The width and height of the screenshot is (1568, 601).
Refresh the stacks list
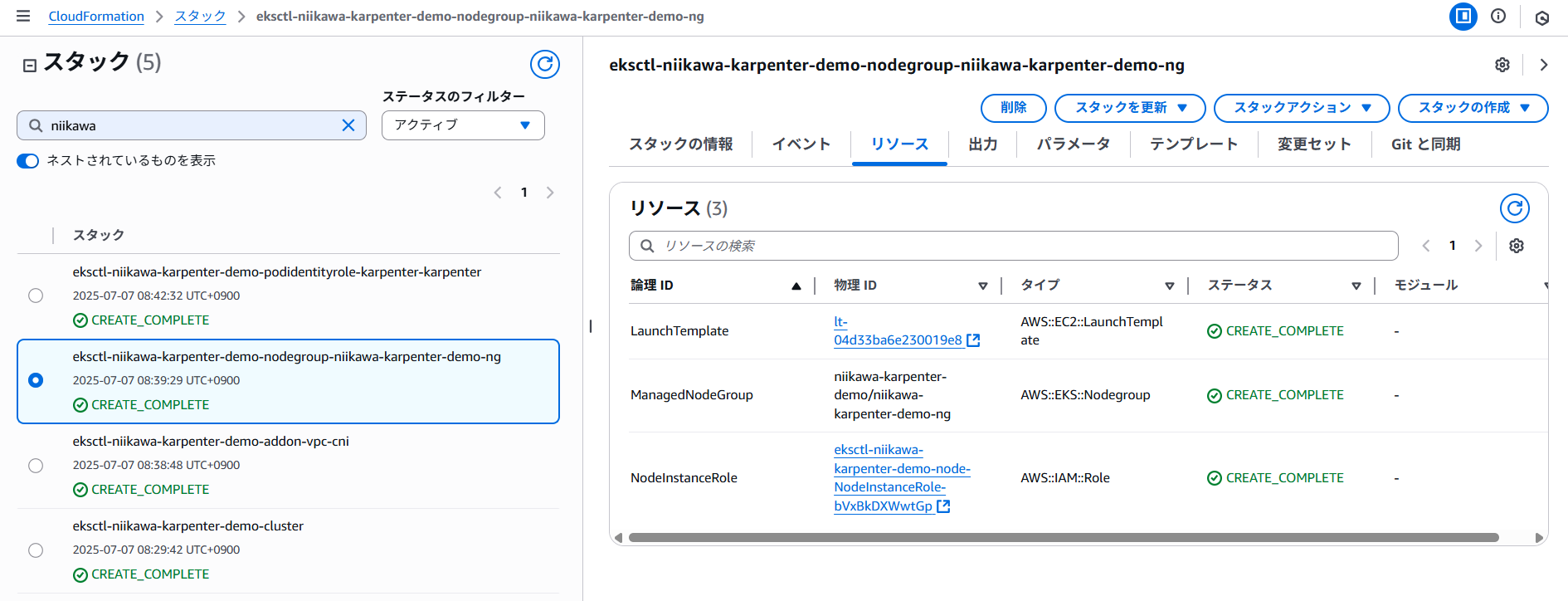pyautogui.click(x=545, y=64)
